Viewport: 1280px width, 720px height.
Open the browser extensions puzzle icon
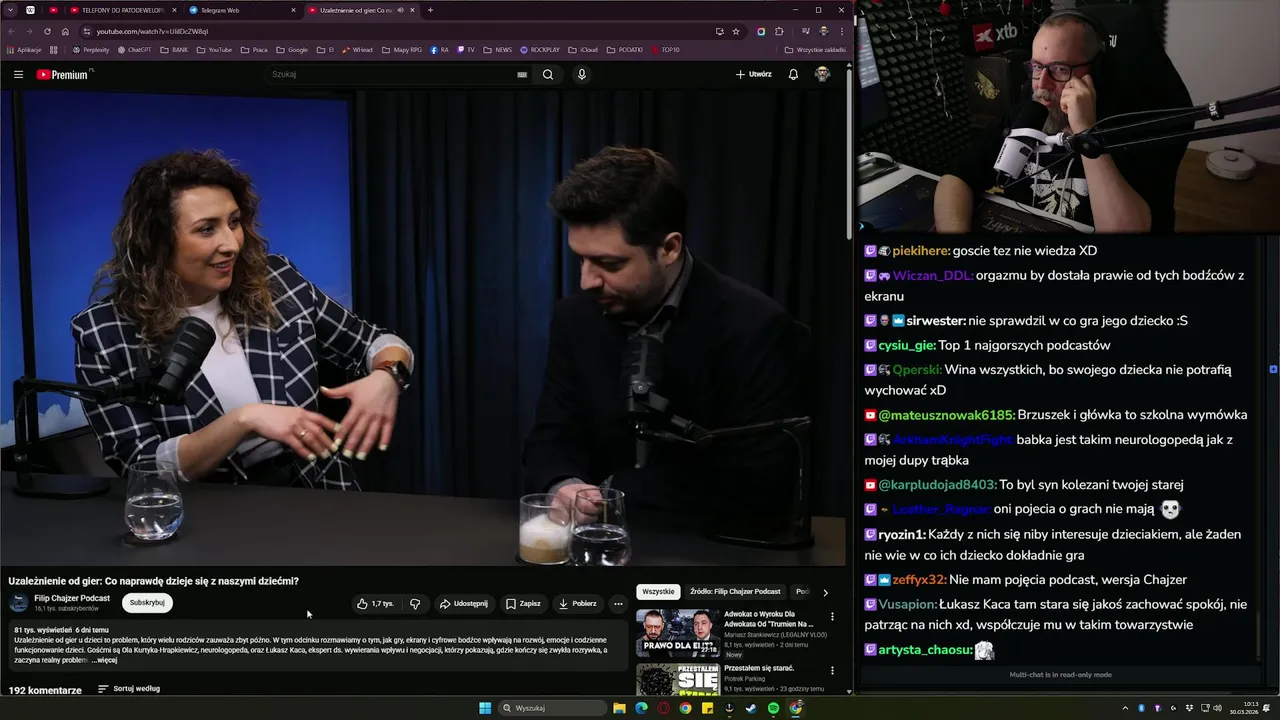point(779,31)
